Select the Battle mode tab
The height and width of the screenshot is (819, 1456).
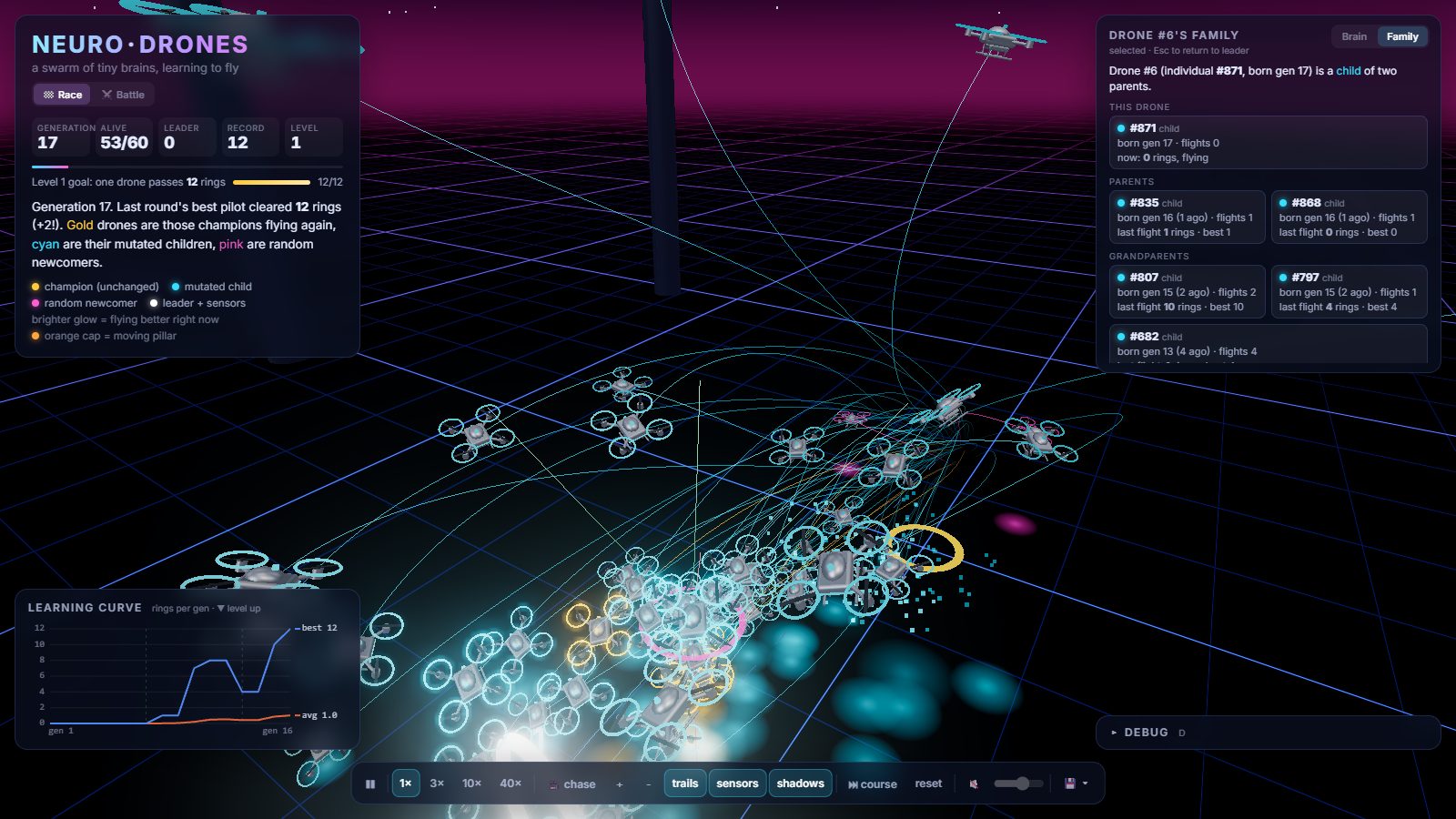123,95
